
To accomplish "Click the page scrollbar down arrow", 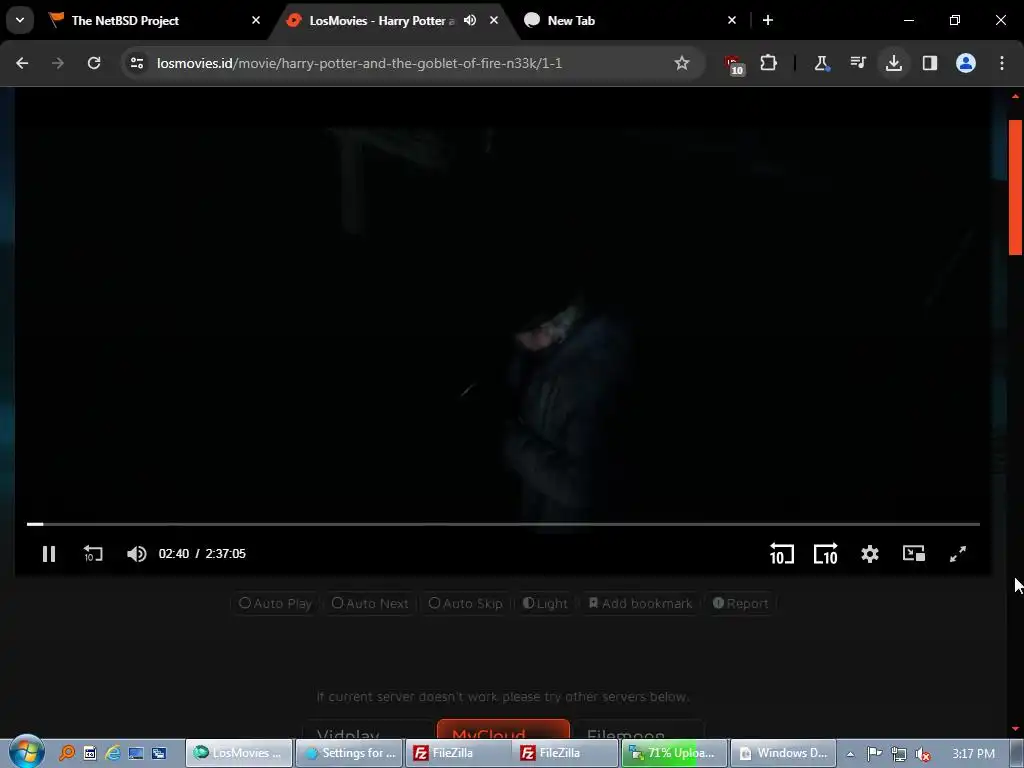I will coord(1016,728).
